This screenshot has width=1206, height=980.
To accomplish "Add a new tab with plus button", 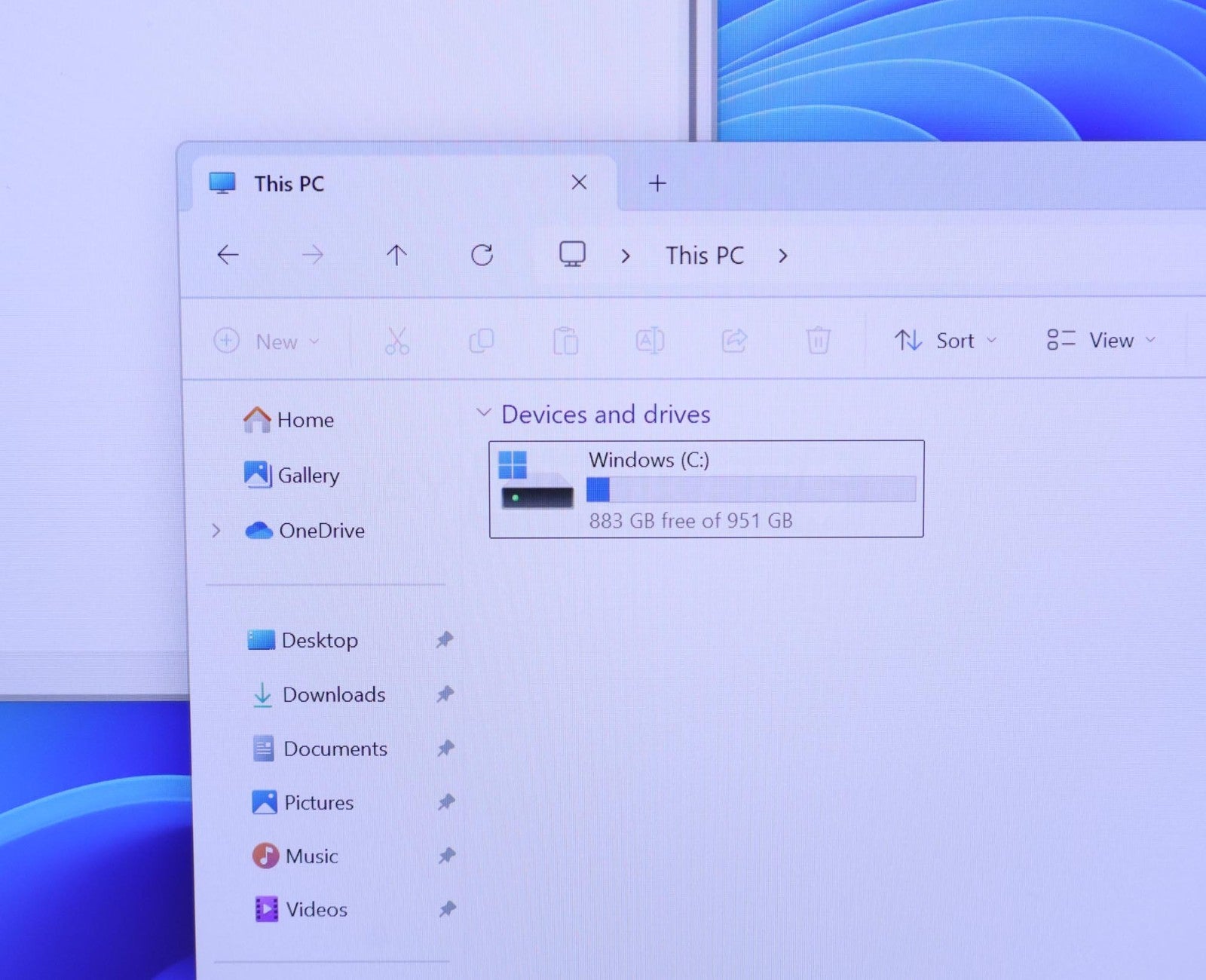I will (657, 183).
